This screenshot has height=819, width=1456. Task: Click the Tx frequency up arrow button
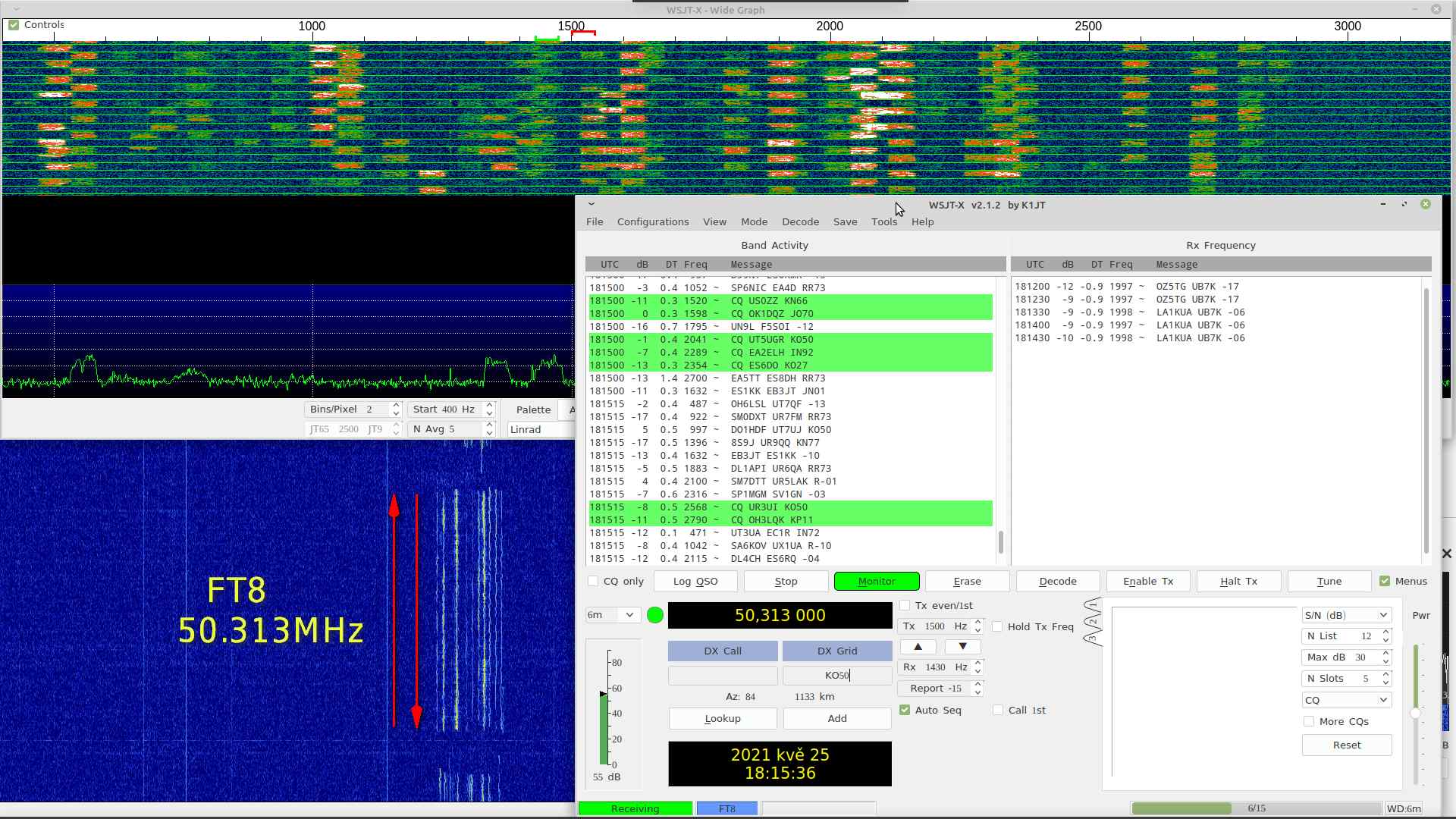point(918,647)
